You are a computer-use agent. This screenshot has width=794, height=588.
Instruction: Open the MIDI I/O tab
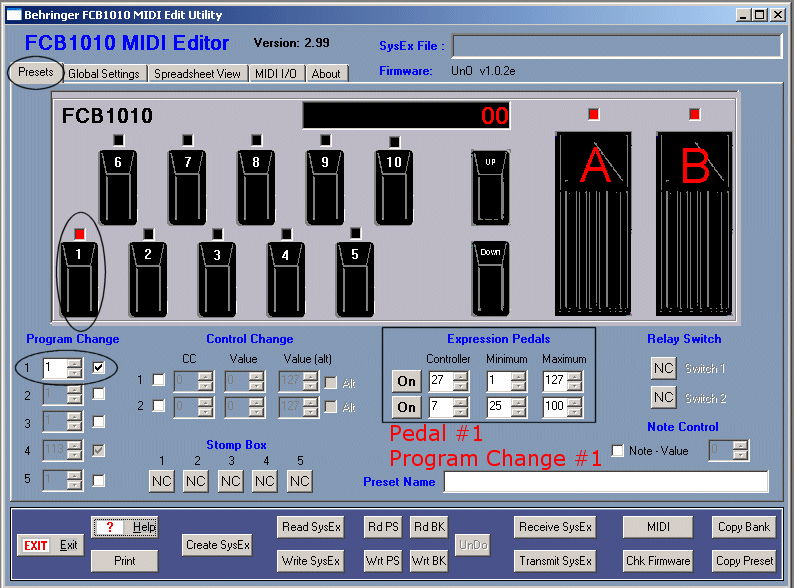tap(276, 73)
